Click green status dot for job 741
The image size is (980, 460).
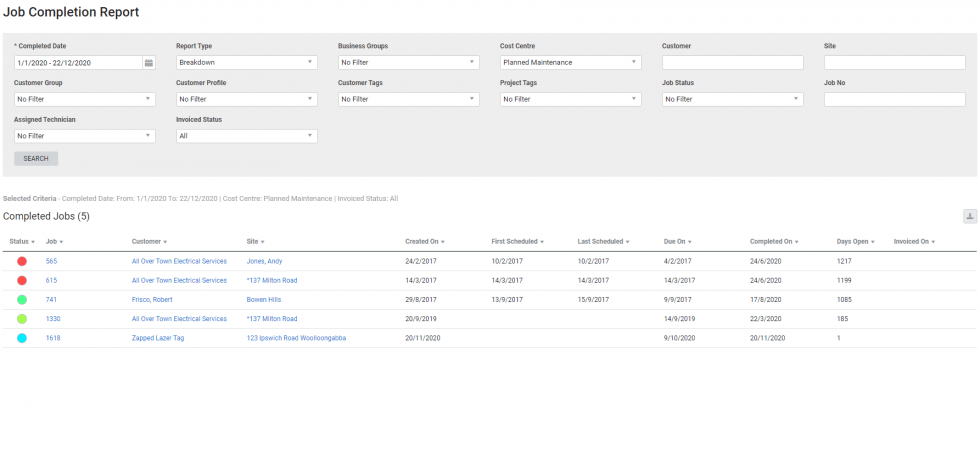pos(22,299)
